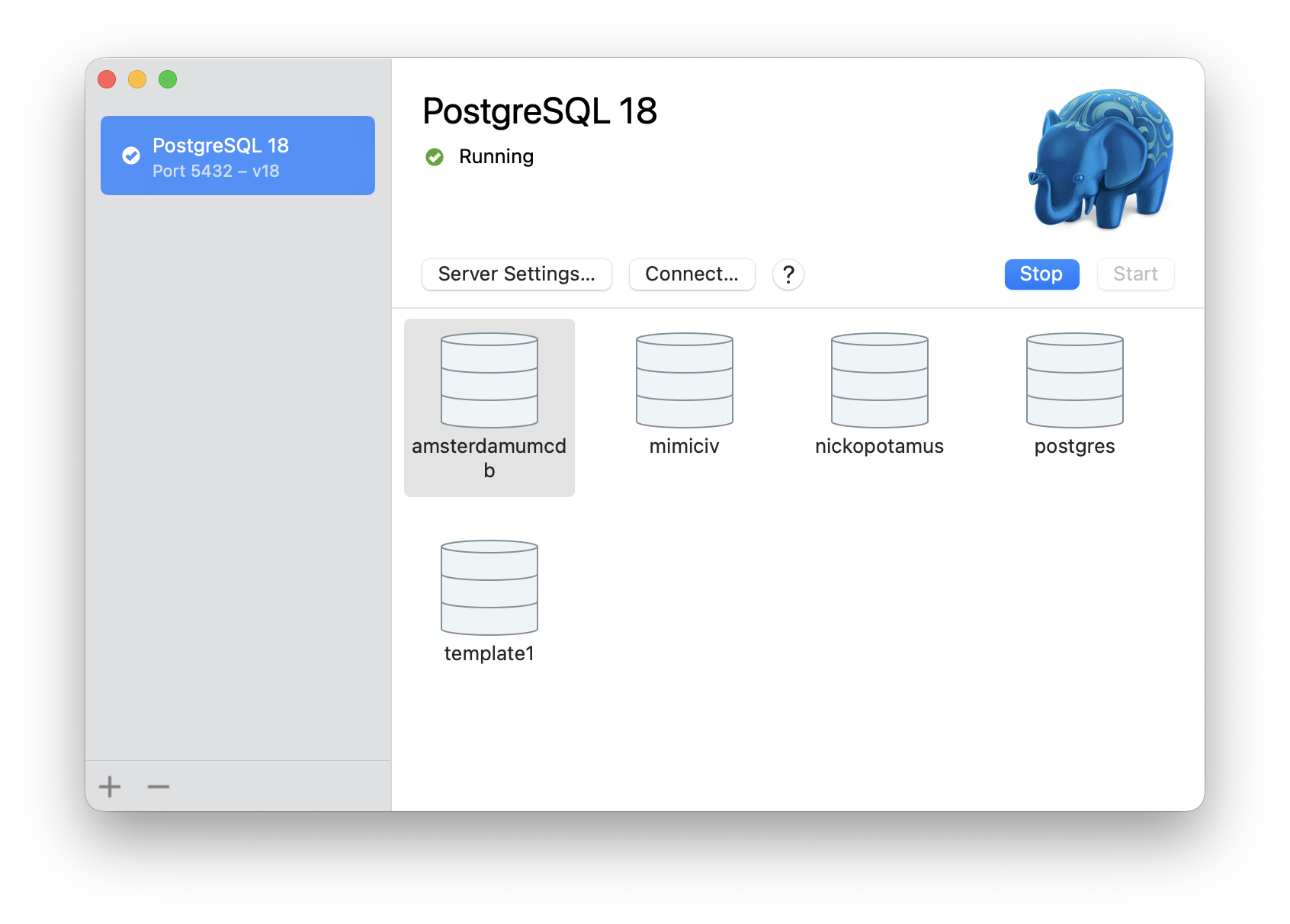This screenshot has height=924, width=1290.
Task: Close the window with red button
Action: point(107,79)
